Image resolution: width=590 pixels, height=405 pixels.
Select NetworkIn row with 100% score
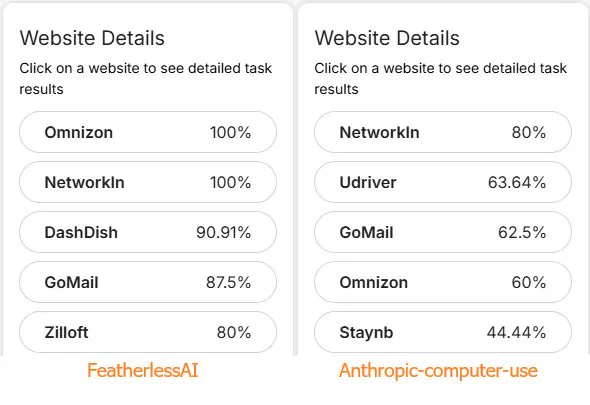pyautogui.click(x=148, y=182)
